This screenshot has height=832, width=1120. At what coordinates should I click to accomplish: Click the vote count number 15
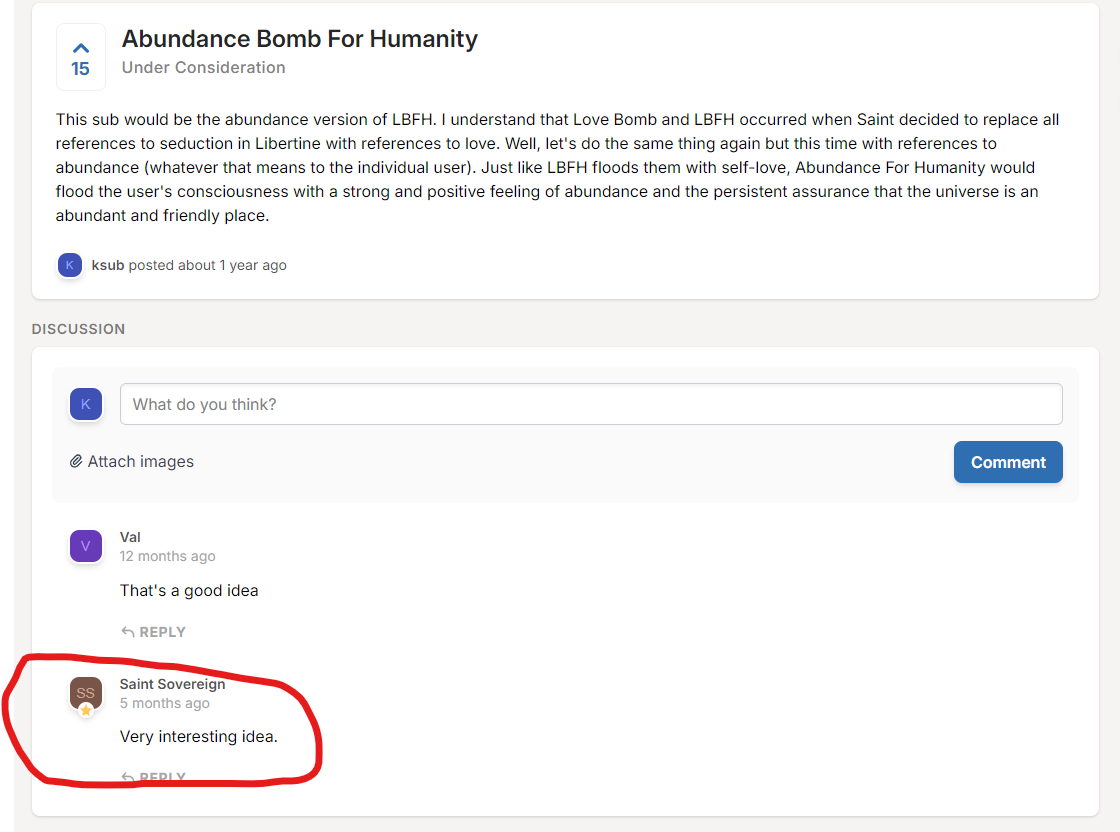coord(80,69)
